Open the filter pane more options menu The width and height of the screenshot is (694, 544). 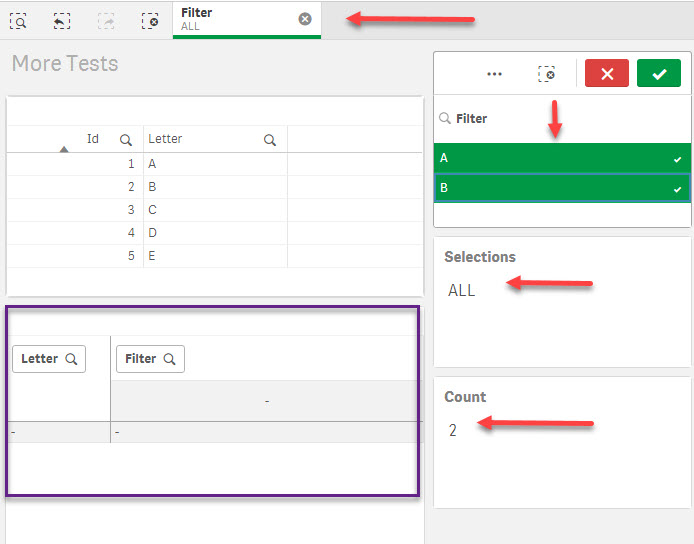pos(494,74)
